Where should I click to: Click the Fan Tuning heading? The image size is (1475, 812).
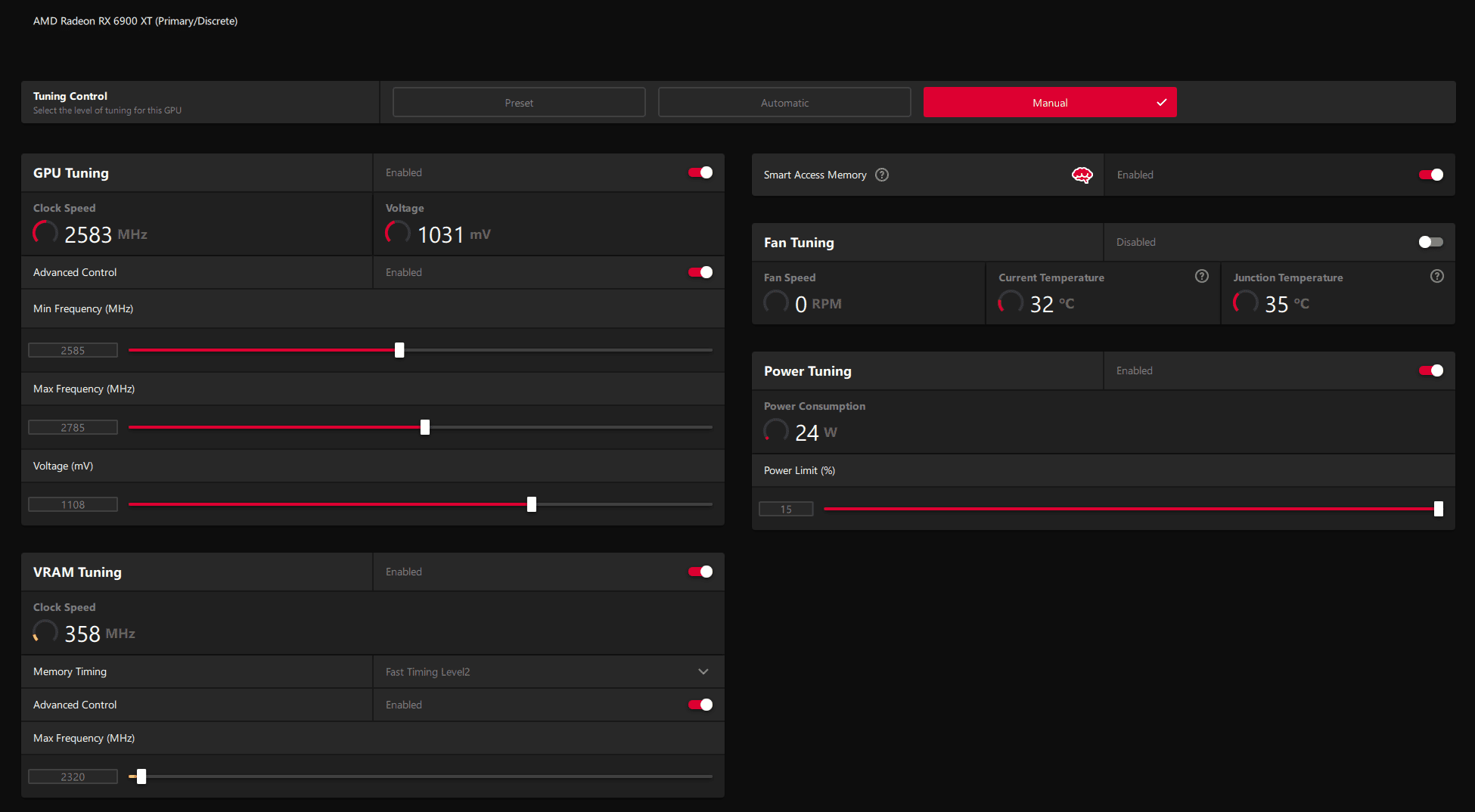tap(799, 243)
